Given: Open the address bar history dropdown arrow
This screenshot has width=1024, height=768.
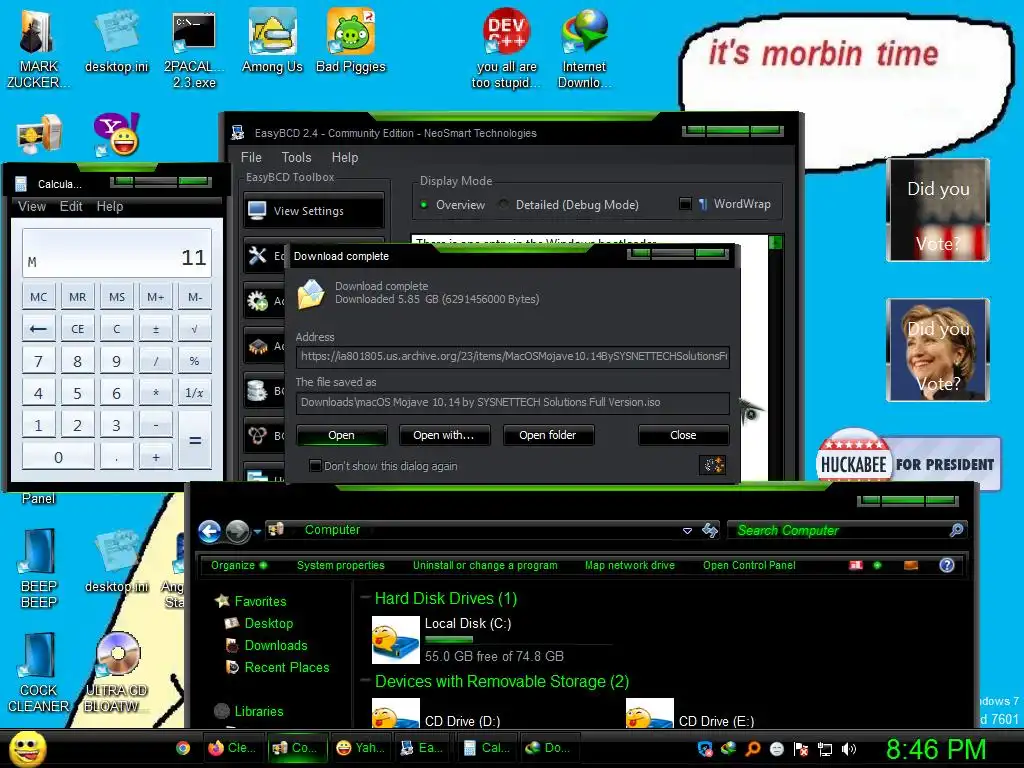Looking at the screenshot, I should tap(687, 531).
